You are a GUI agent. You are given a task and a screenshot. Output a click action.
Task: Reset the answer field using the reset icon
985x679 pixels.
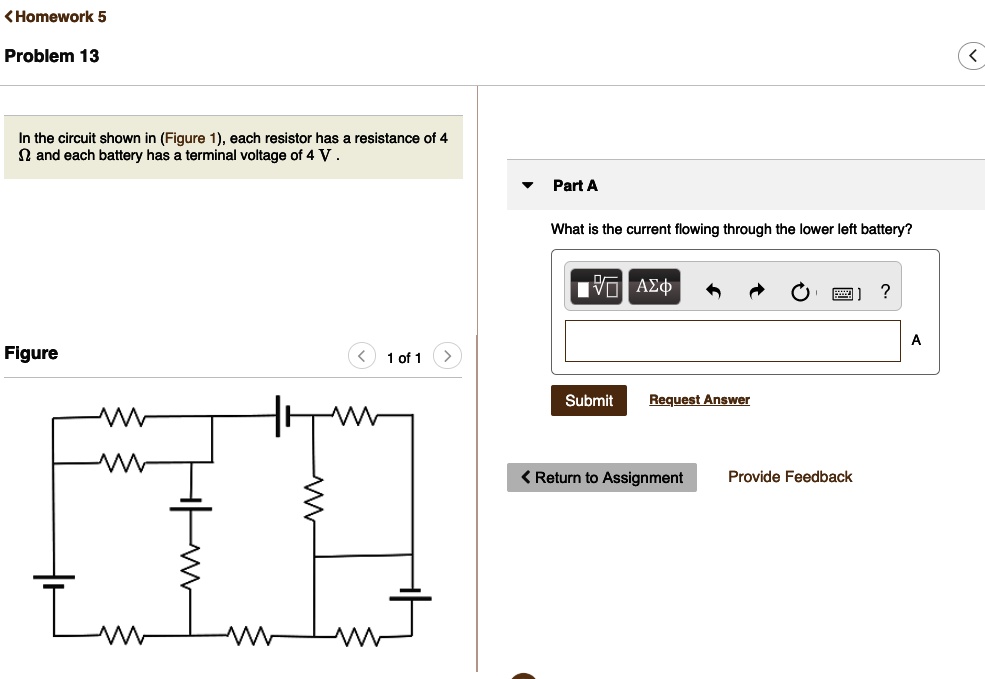pyautogui.click(x=800, y=291)
